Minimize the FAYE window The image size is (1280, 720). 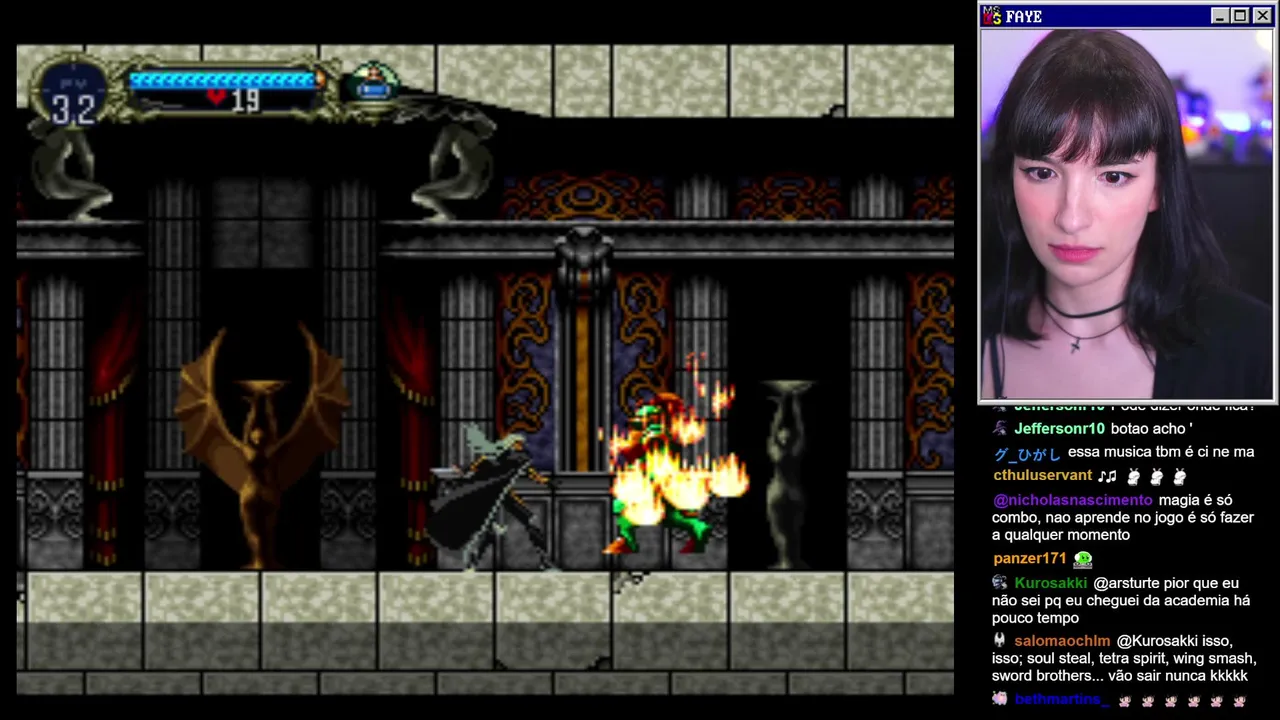point(1219,16)
